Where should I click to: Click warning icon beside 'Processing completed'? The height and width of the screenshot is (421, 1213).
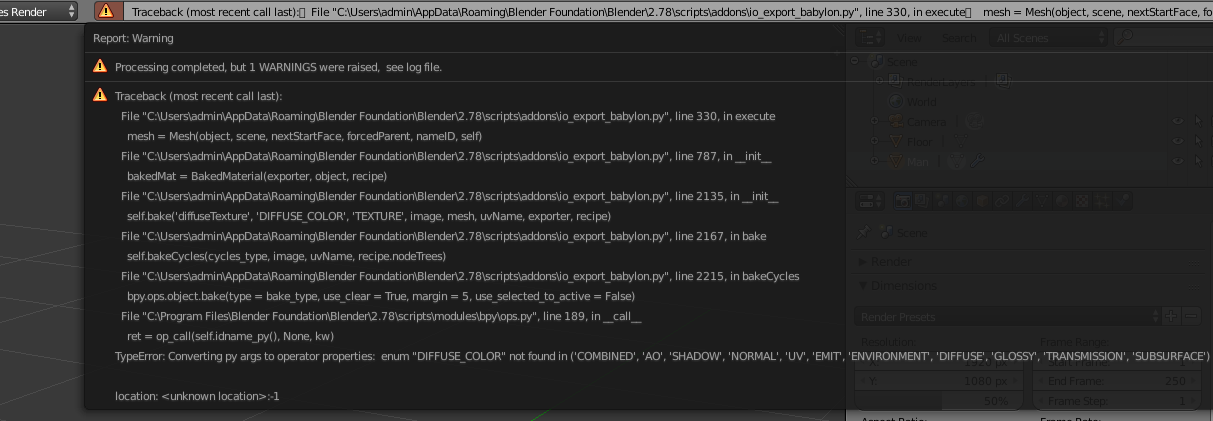[100, 66]
